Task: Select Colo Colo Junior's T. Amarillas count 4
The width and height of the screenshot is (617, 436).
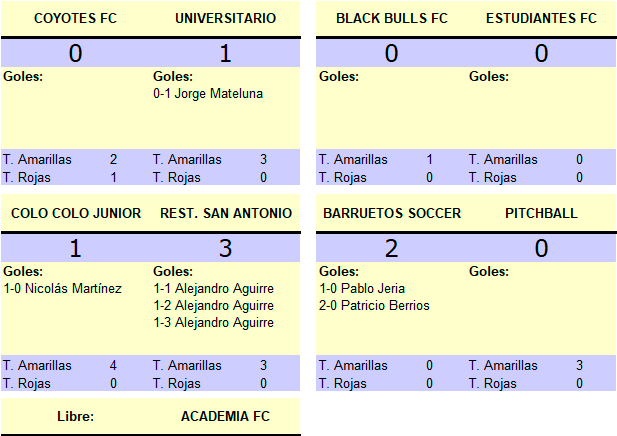Action: [x=113, y=366]
